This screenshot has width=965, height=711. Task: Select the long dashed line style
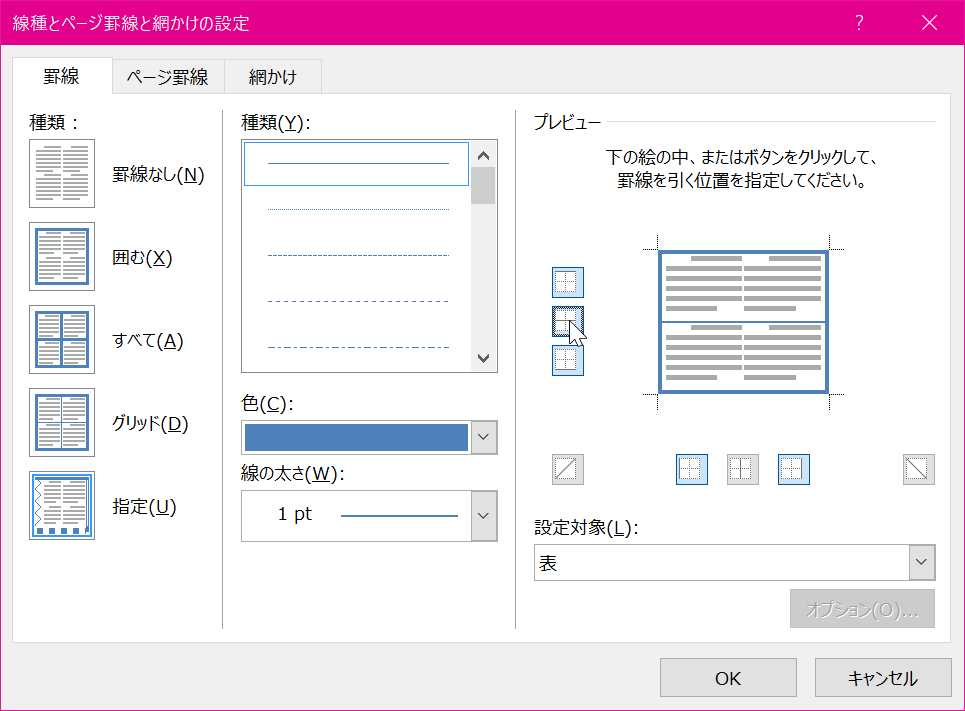(356, 302)
